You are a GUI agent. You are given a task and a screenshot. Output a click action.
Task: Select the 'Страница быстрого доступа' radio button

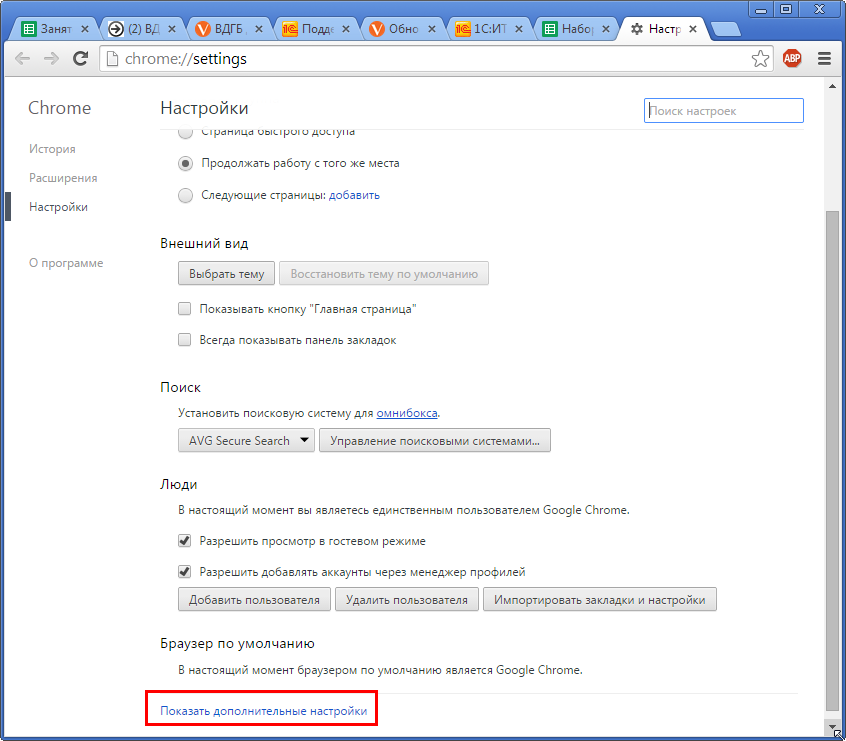click(185, 132)
